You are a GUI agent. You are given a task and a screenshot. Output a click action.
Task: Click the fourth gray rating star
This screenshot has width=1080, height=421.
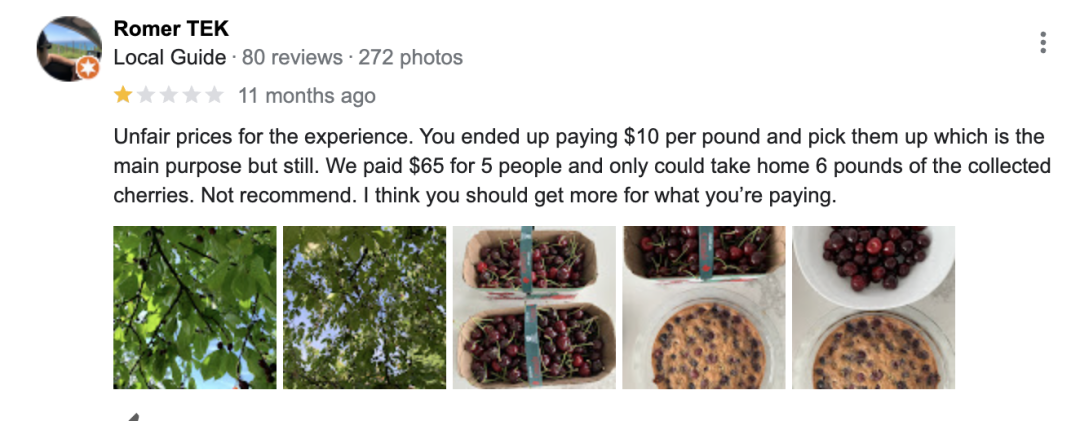tap(192, 96)
